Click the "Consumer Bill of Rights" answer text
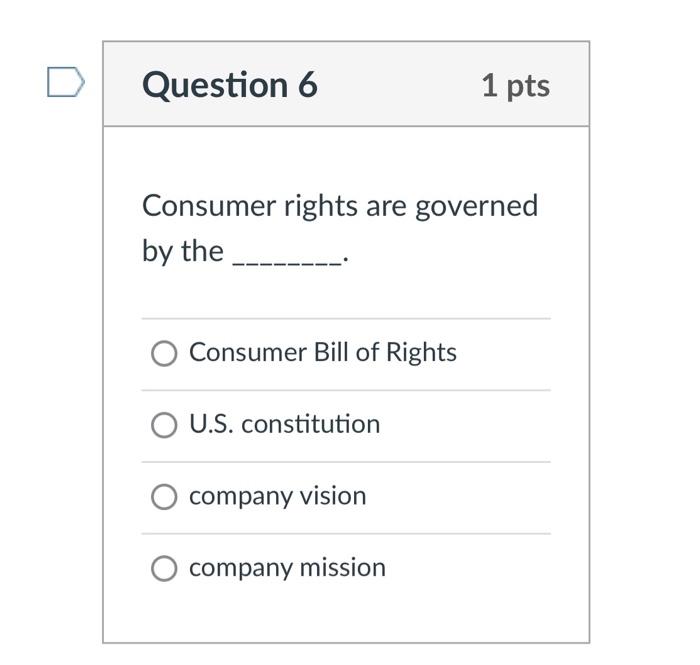This screenshot has width=700, height=665. pyautogui.click(x=322, y=352)
